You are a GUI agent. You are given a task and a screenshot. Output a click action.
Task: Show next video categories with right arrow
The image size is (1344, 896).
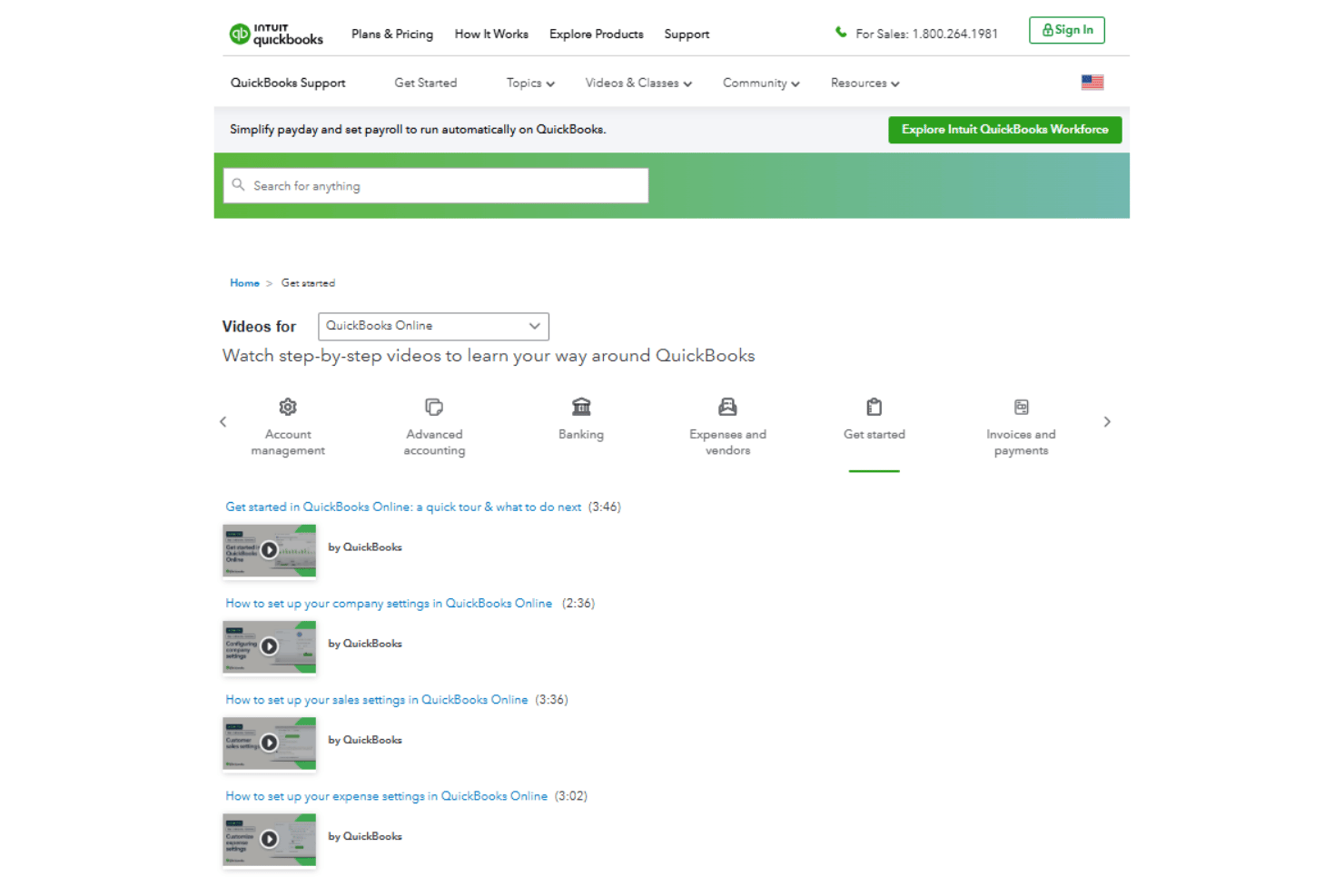(1107, 422)
